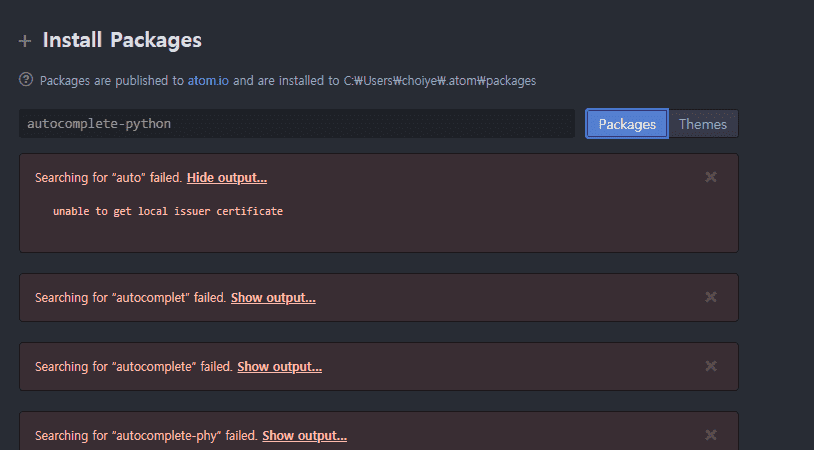The width and height of the screenshot is (814, 450).
Task: Expand Show output for "autocomplete-phy" error
Action: point(304,436)
